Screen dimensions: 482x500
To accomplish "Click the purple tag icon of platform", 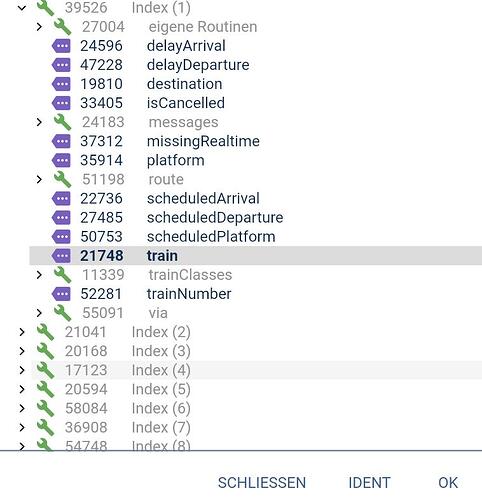I will tap(61, 160).
